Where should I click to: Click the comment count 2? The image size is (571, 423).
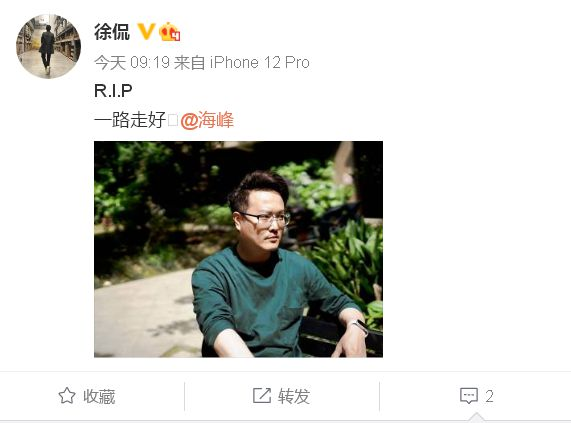pyautogui.click(x=489, y=396)
